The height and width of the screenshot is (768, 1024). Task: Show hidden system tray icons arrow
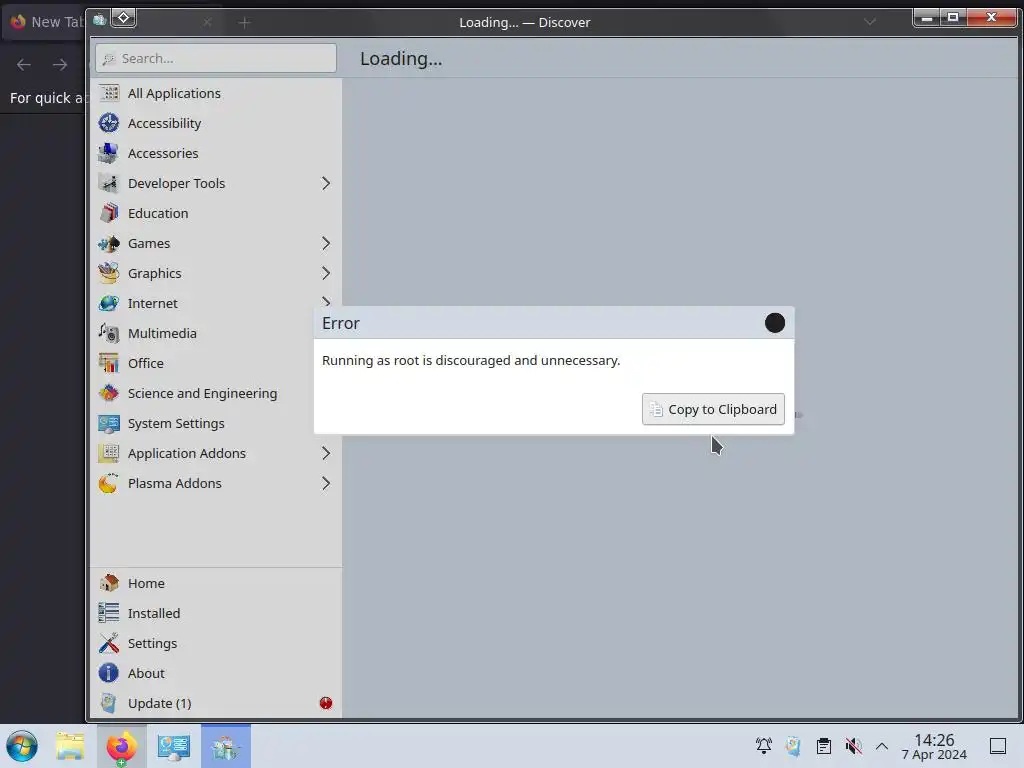coord(882,746)
